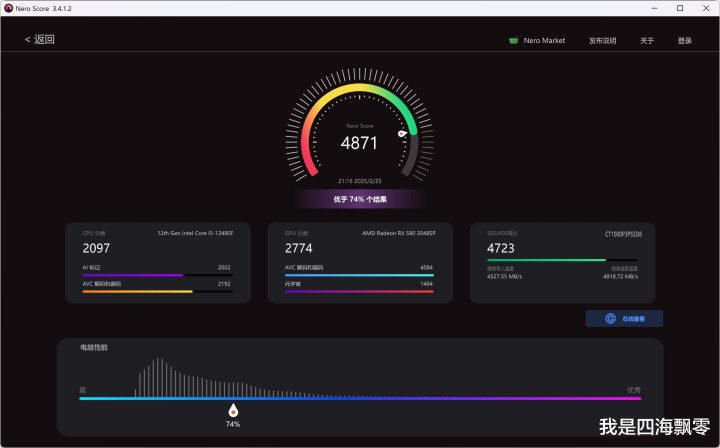Viewport: 720px width, 448px height.
Task: Click the CT1000P3PSSD8 drive label
Action: (623, 234)
